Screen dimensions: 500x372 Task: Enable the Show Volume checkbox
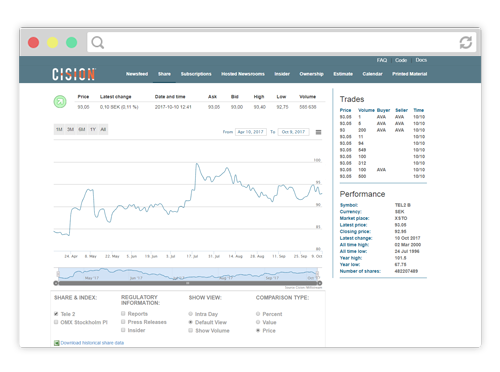[190, 331]
